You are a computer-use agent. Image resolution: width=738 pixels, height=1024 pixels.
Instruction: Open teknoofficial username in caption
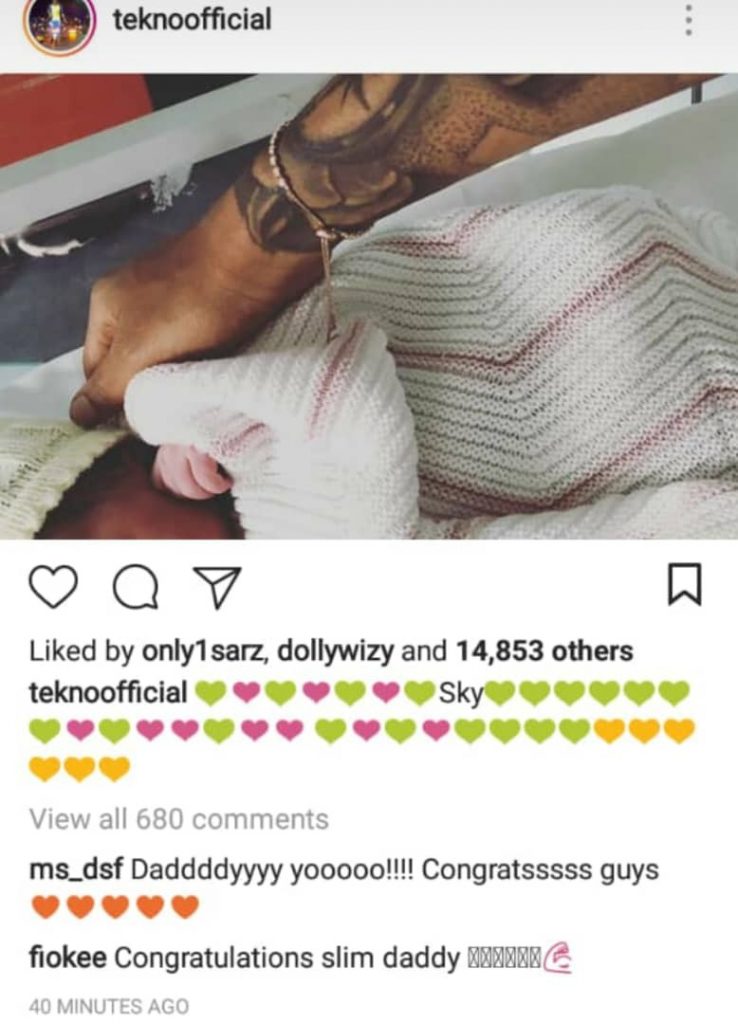(108, 692)
